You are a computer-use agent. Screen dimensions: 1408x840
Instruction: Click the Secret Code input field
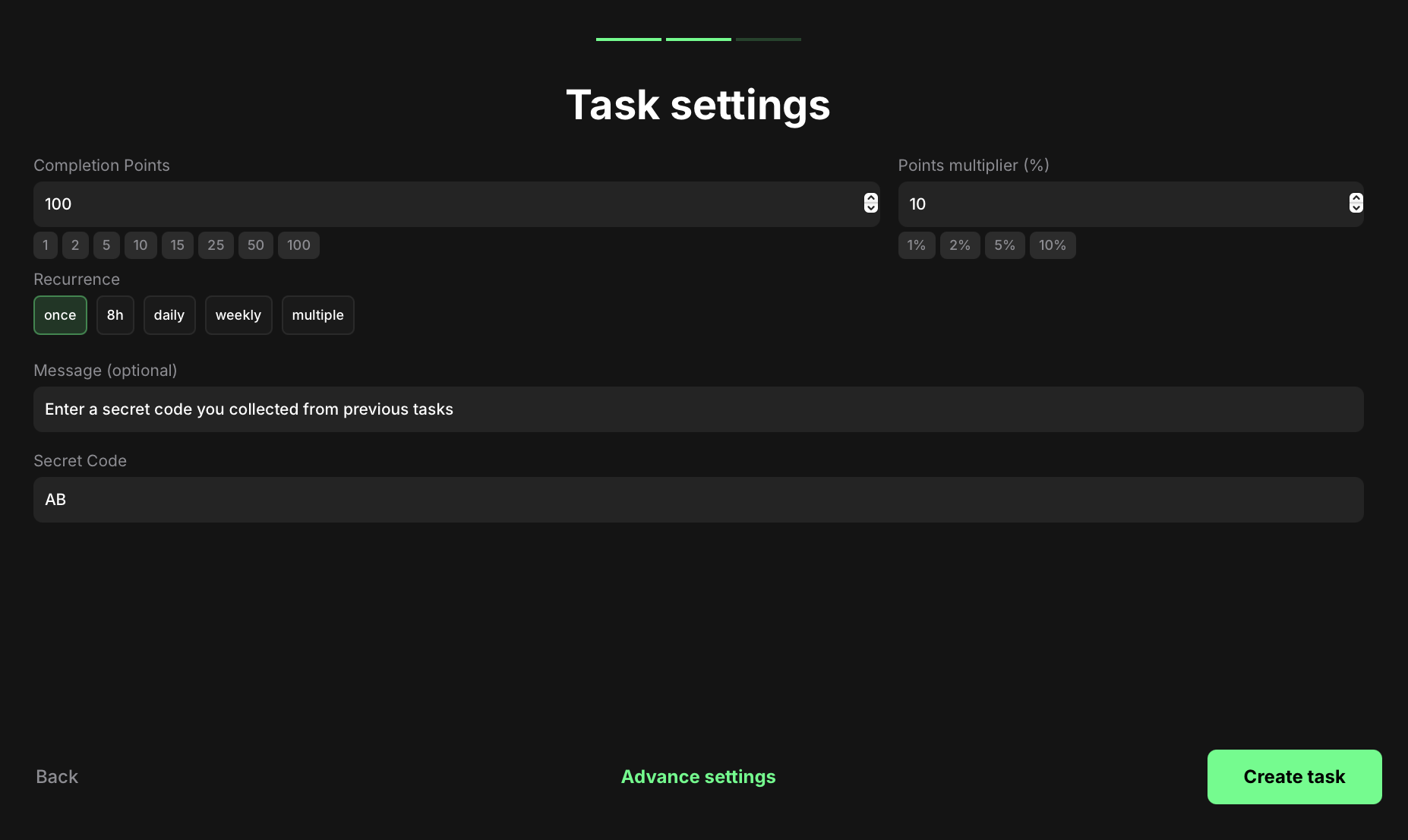tap(698, 500)
